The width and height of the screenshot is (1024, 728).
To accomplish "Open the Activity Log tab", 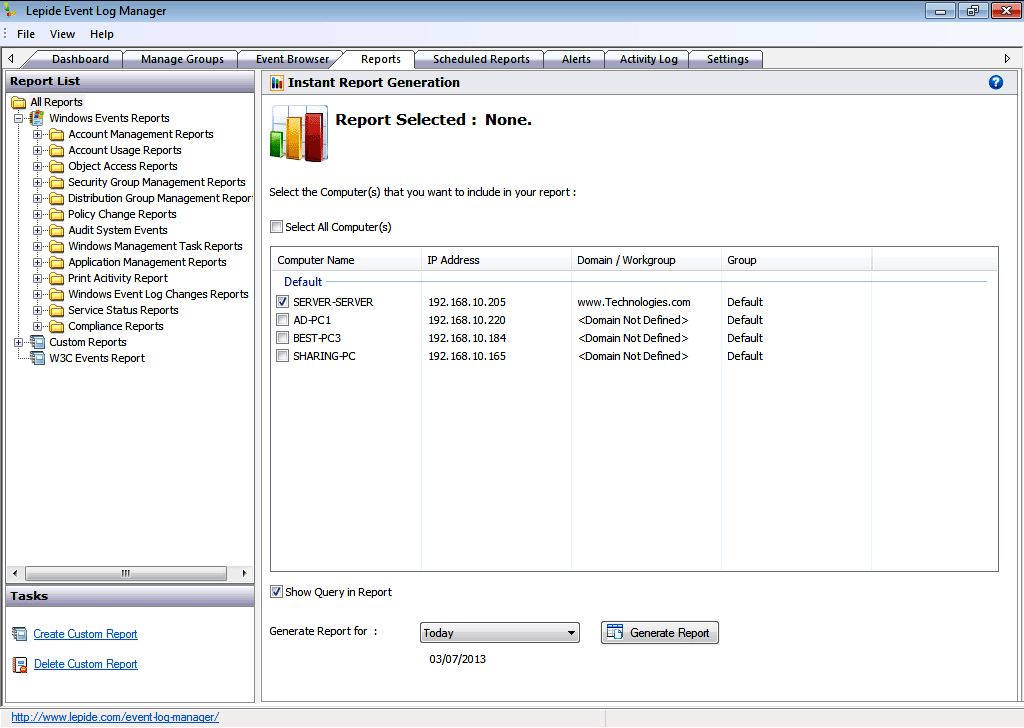I will (648, 59).
